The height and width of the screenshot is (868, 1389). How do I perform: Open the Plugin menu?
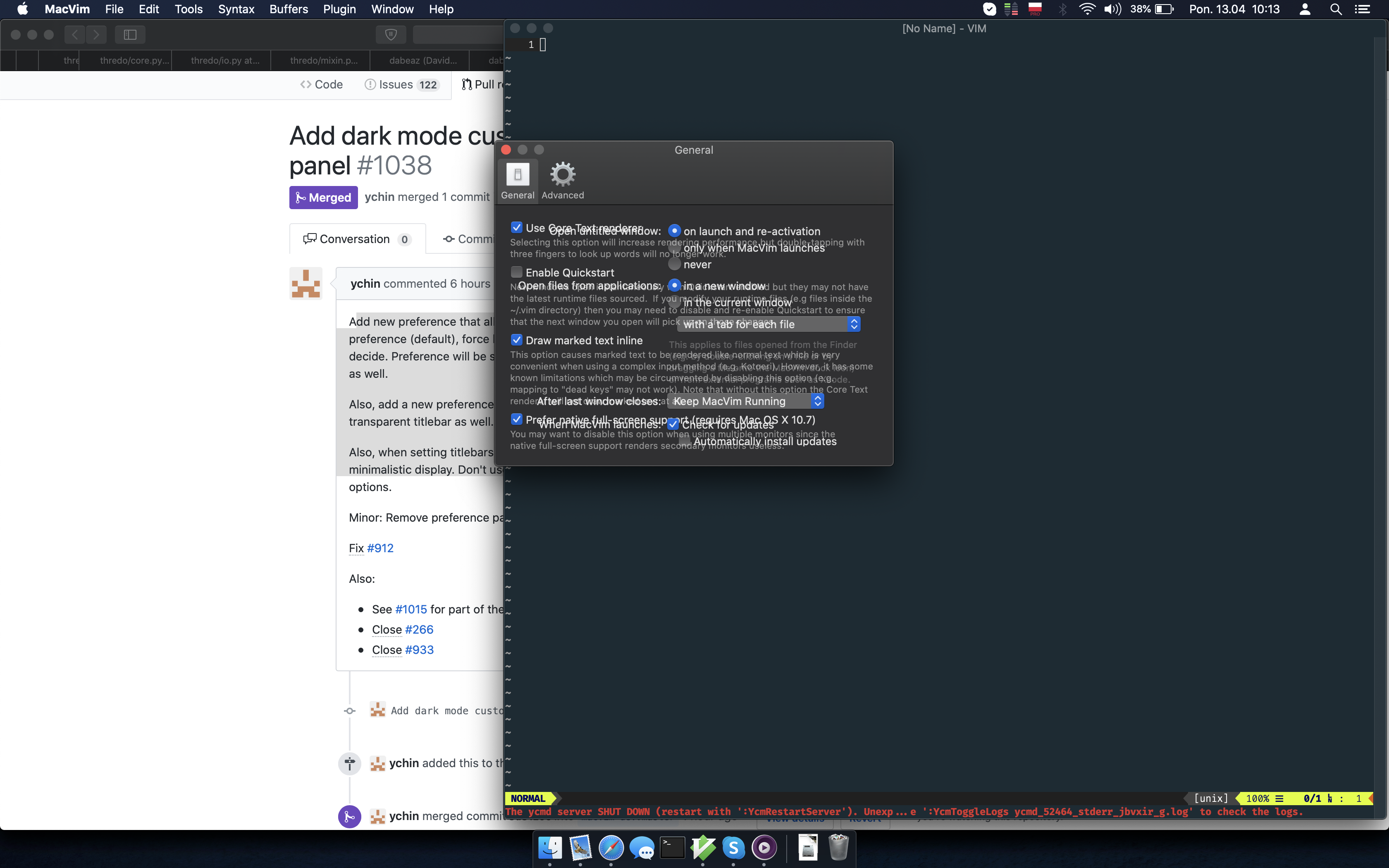[339, 9]
